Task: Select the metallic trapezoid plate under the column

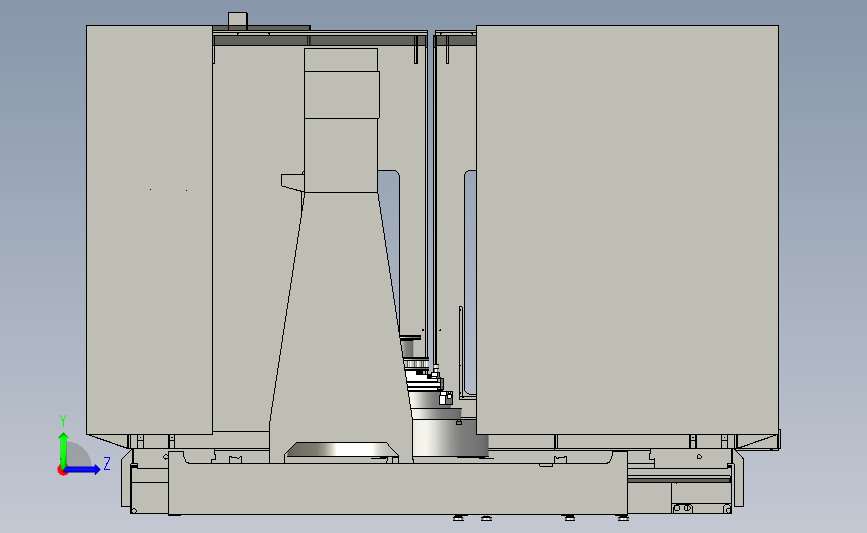Action: 341,450
